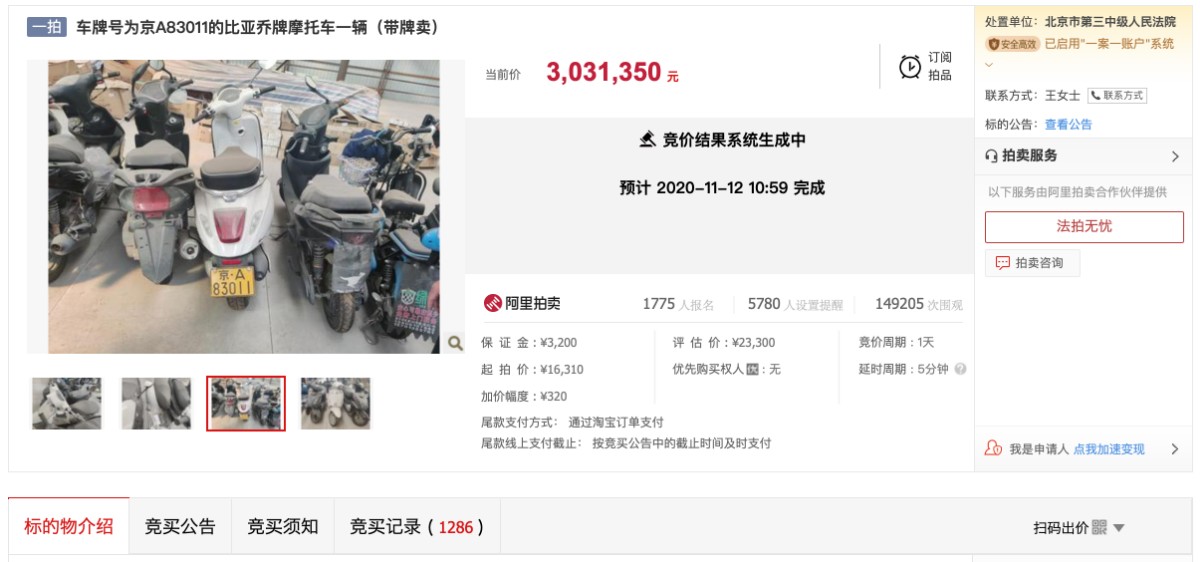
Task: Click the phone icon in 联系方式 button
Action: tap(1096, 96)
